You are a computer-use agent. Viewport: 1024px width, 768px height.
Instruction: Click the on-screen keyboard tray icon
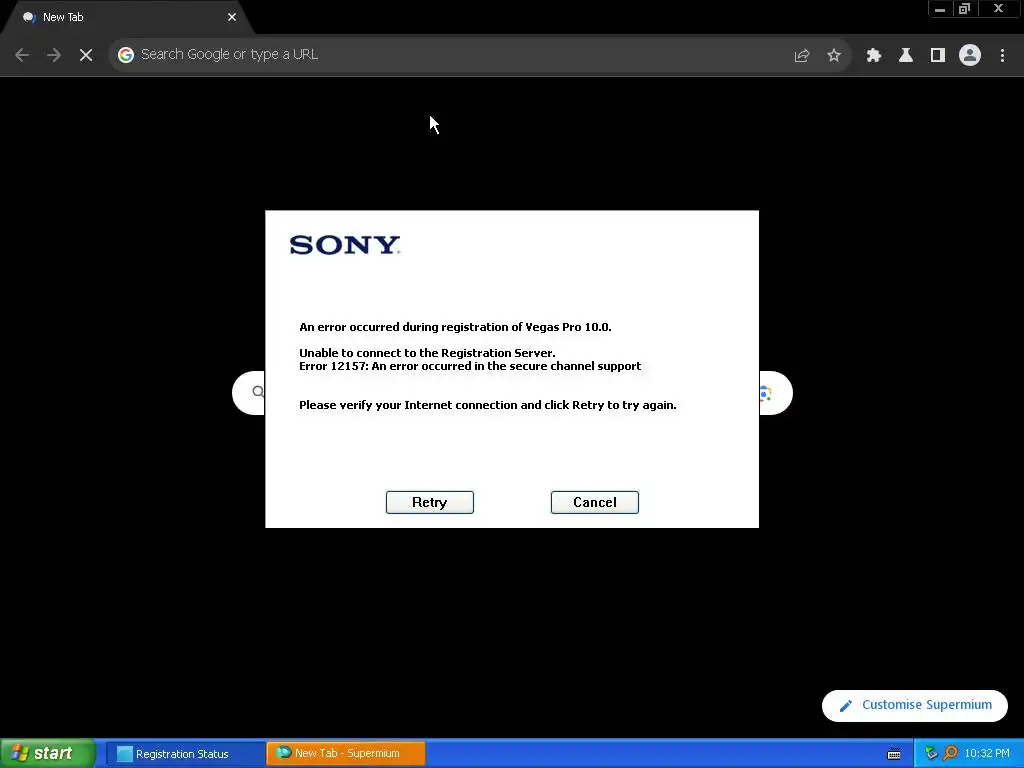[x=894, y=754]
